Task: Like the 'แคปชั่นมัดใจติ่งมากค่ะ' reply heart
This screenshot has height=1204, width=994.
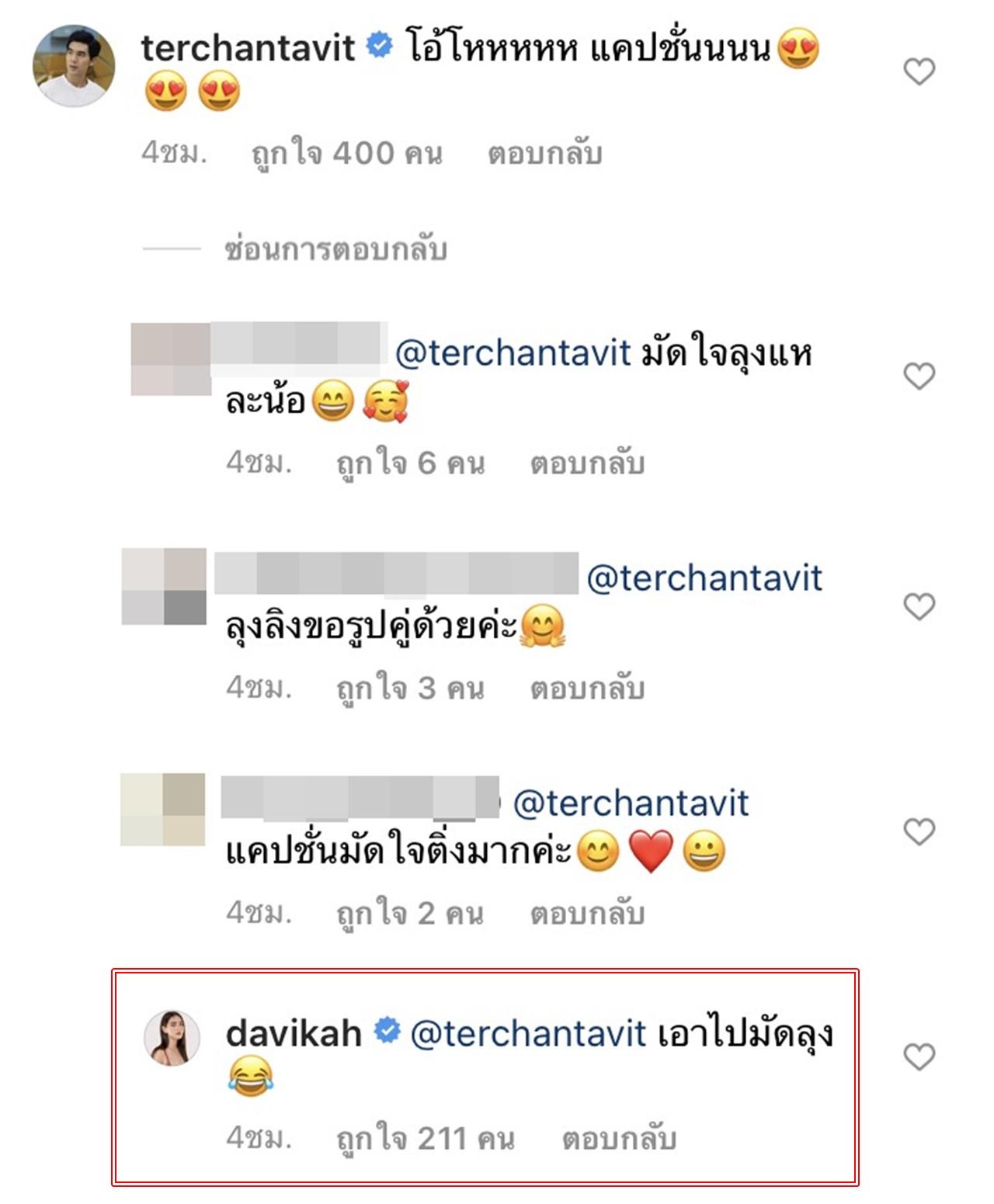Action: [x=919, y=831]
